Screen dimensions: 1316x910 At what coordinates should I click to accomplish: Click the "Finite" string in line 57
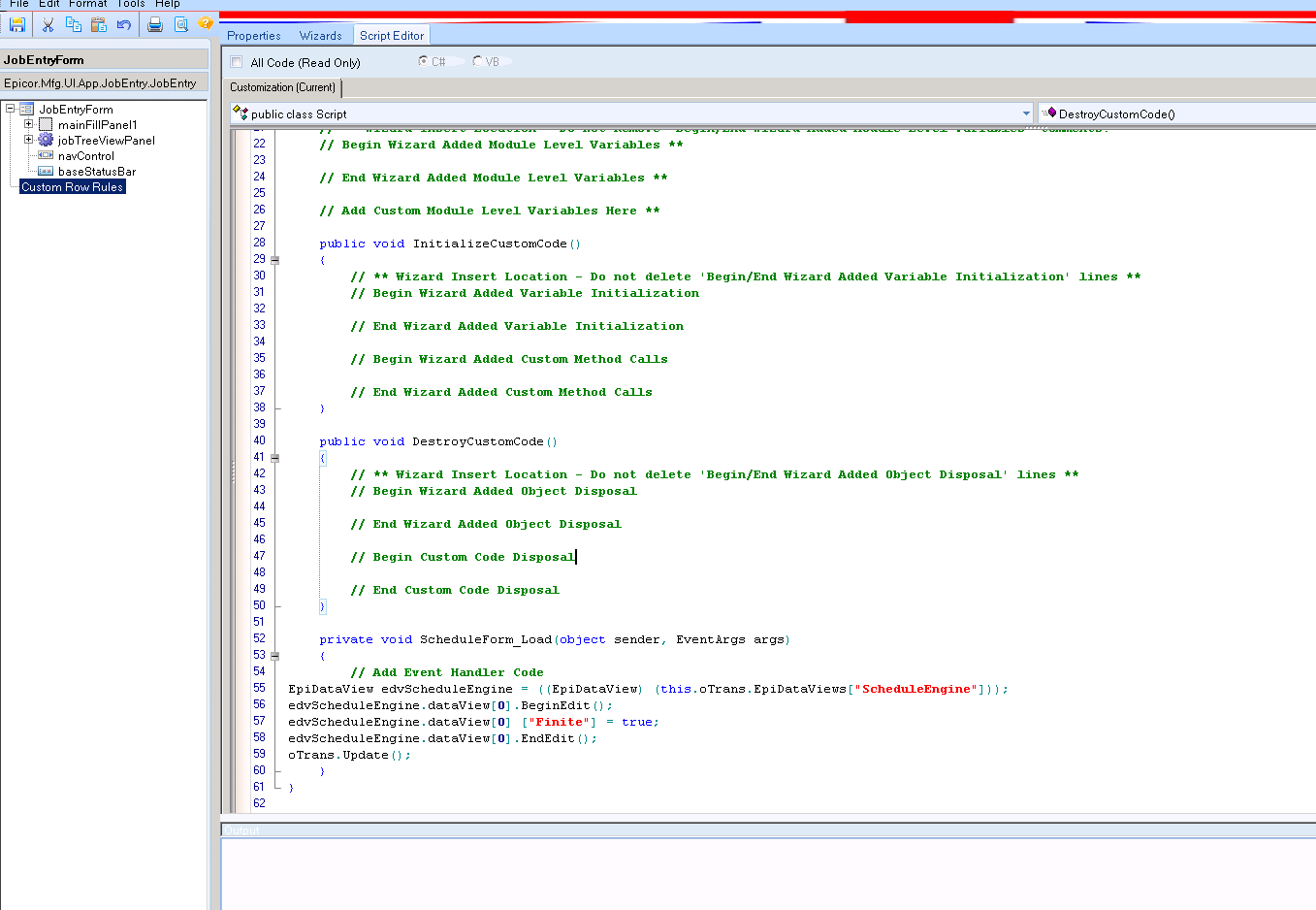coord(562,722)
